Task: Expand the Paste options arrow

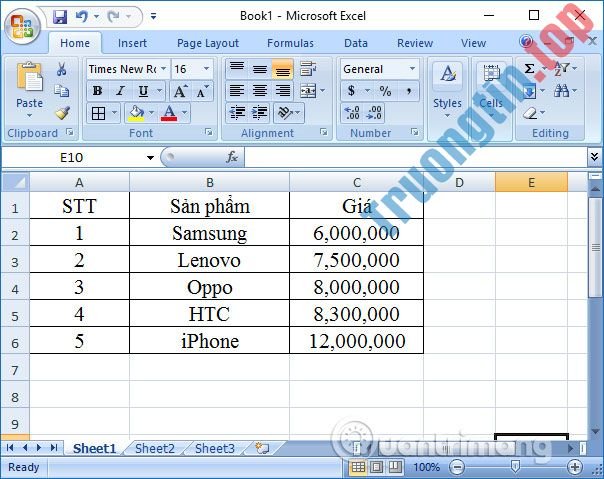Action: (30, 115)
